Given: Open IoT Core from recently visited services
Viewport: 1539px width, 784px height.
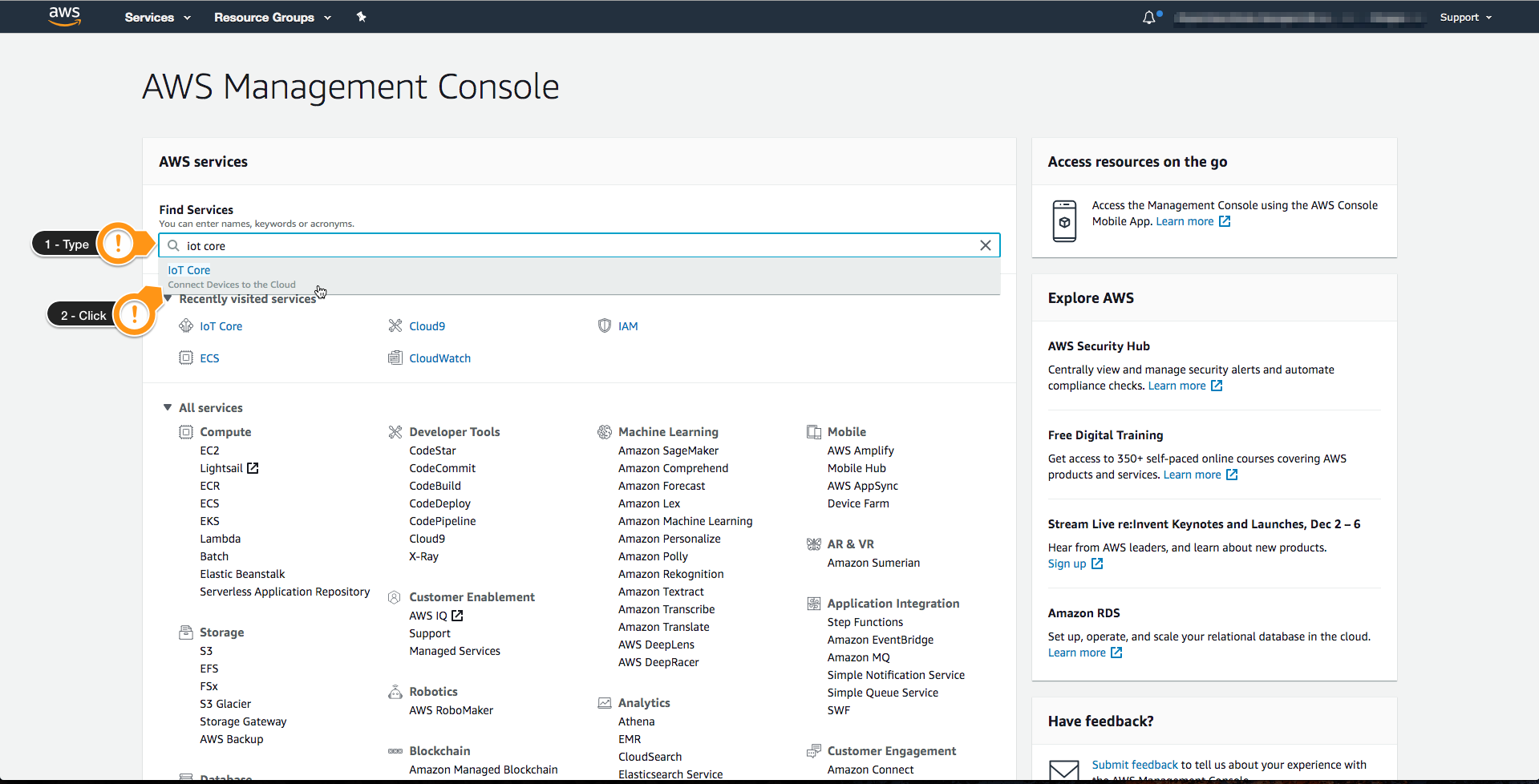Looking at the screenshot, I should [221, 326].
